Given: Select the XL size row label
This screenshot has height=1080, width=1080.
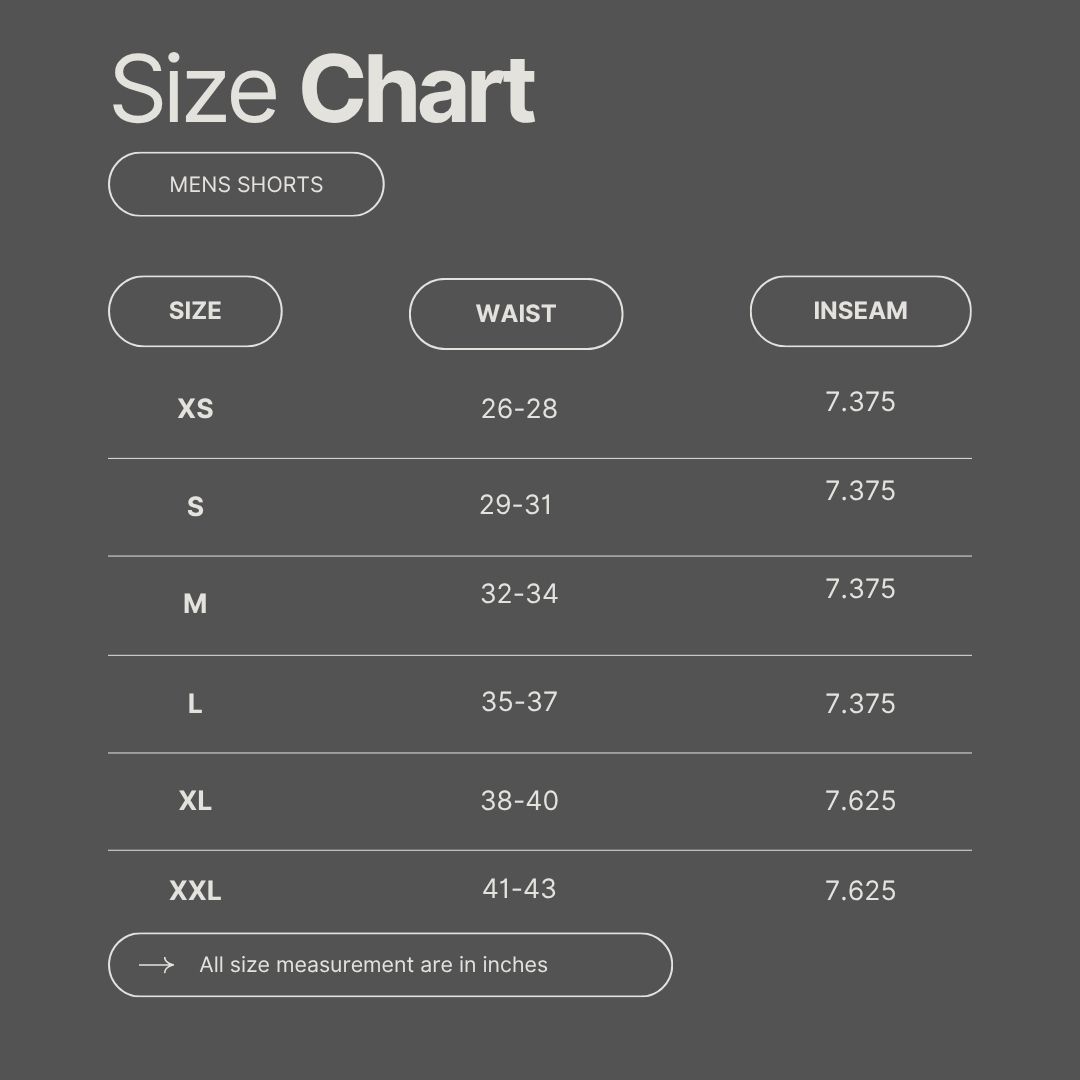Looking at the screenshot, I should 195,801.
